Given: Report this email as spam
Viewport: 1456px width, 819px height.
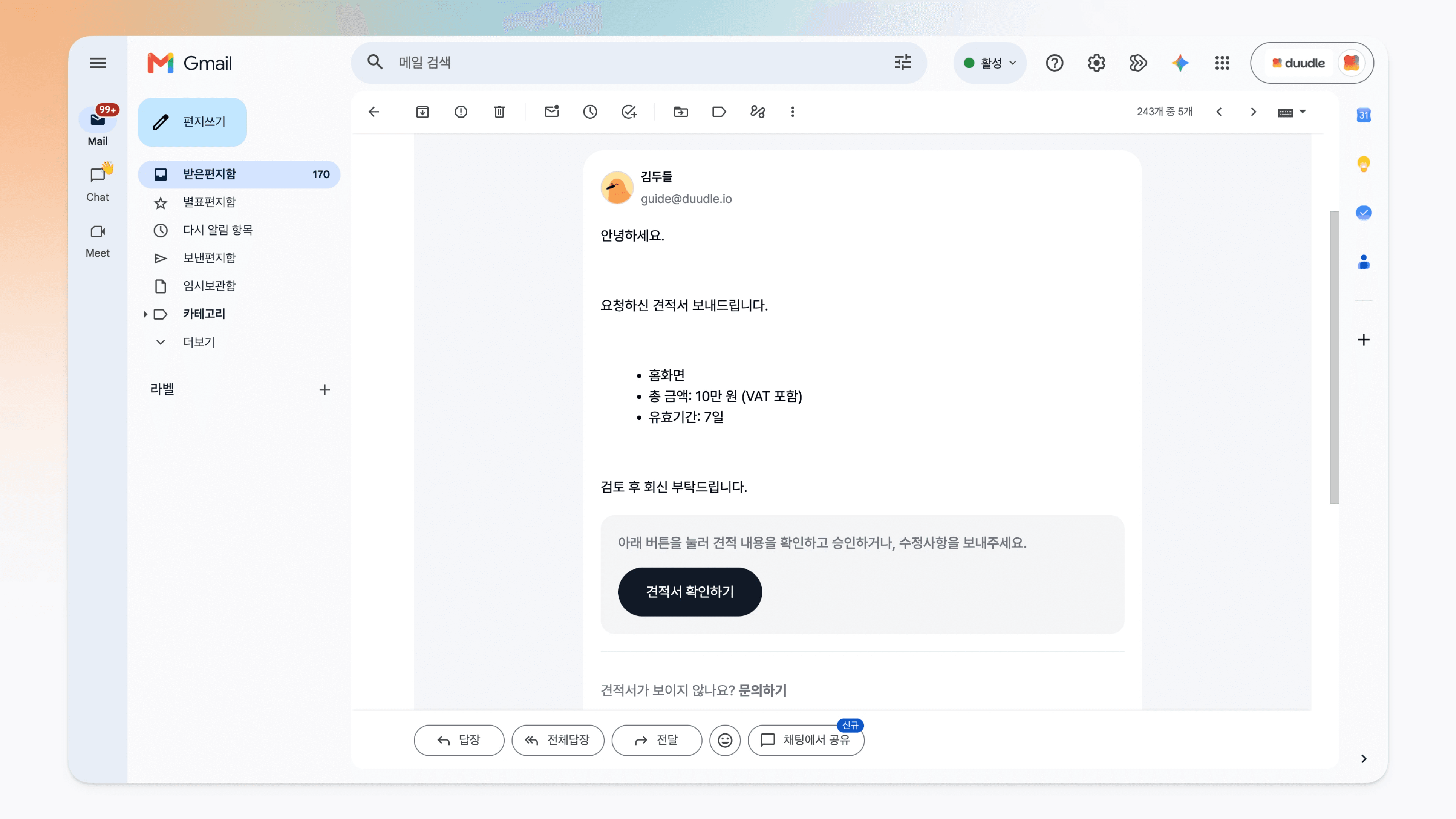Looking at the screenshot, I should tap(461, 112).
